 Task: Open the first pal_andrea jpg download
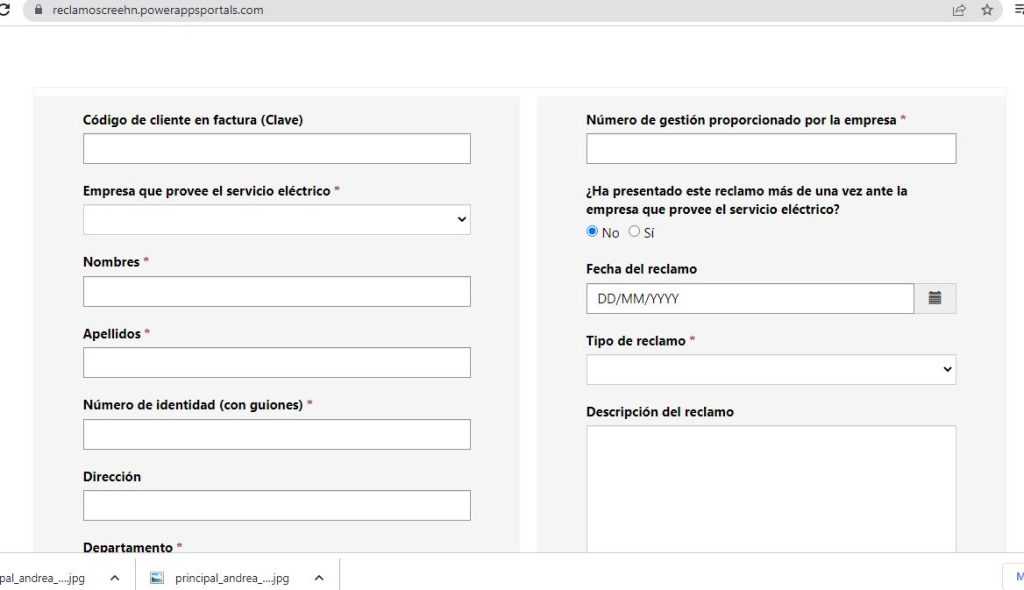click(x=42, y=578)
